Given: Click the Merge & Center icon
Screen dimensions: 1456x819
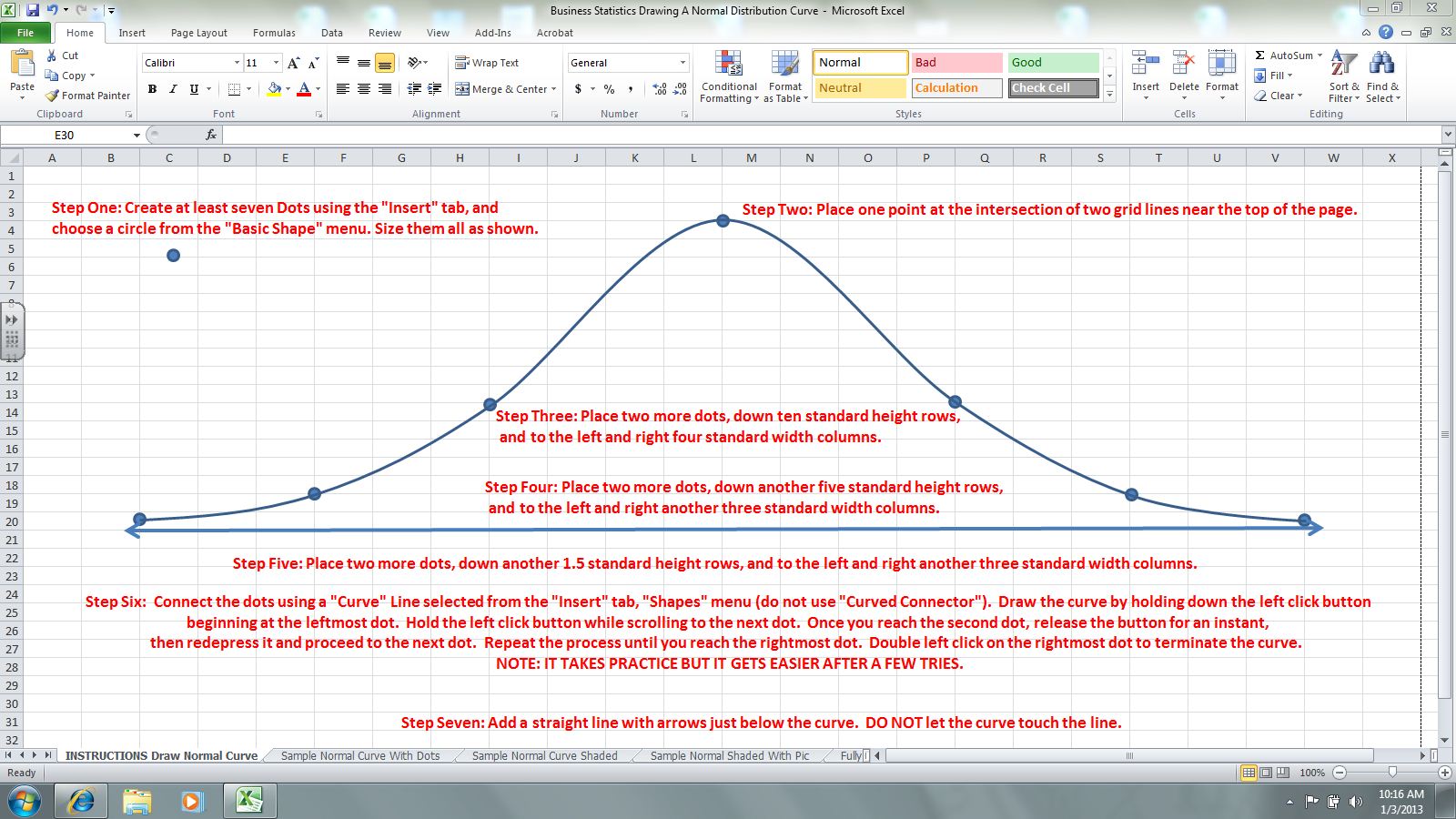Looking at the screenshot, I should (x=462, y=89).
